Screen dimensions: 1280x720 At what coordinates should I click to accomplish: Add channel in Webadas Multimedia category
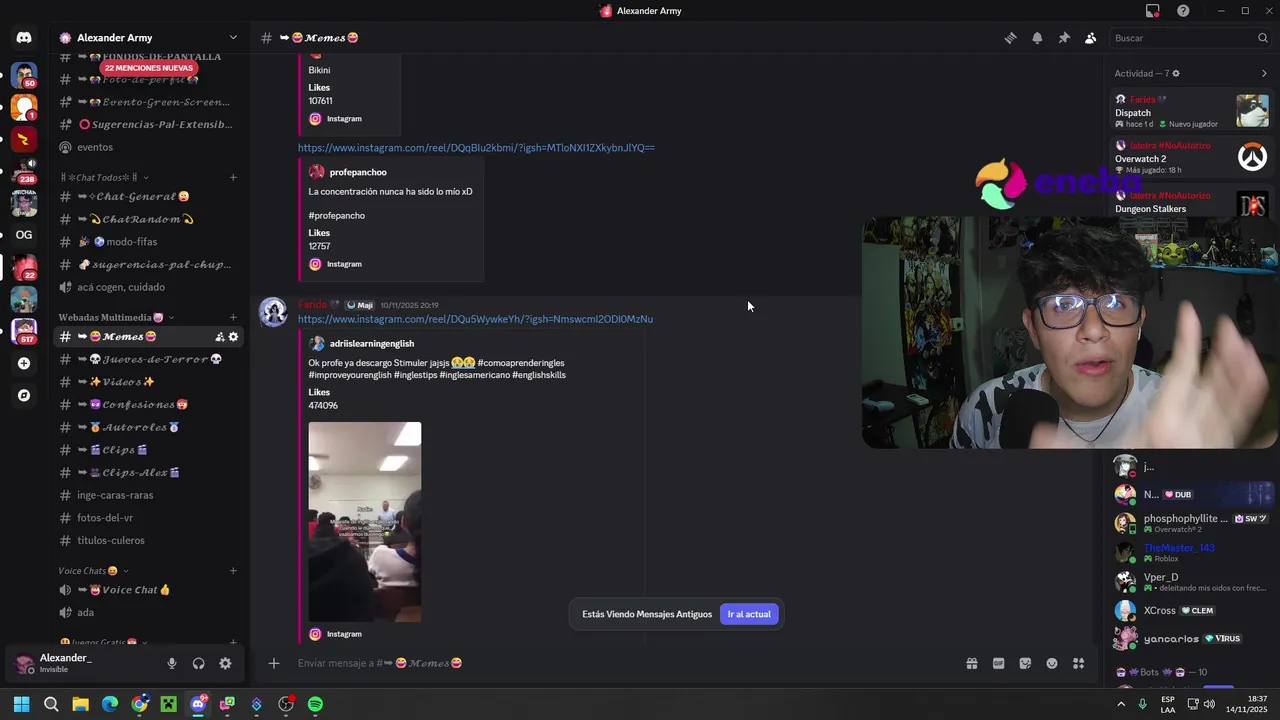tap(233, 318)
